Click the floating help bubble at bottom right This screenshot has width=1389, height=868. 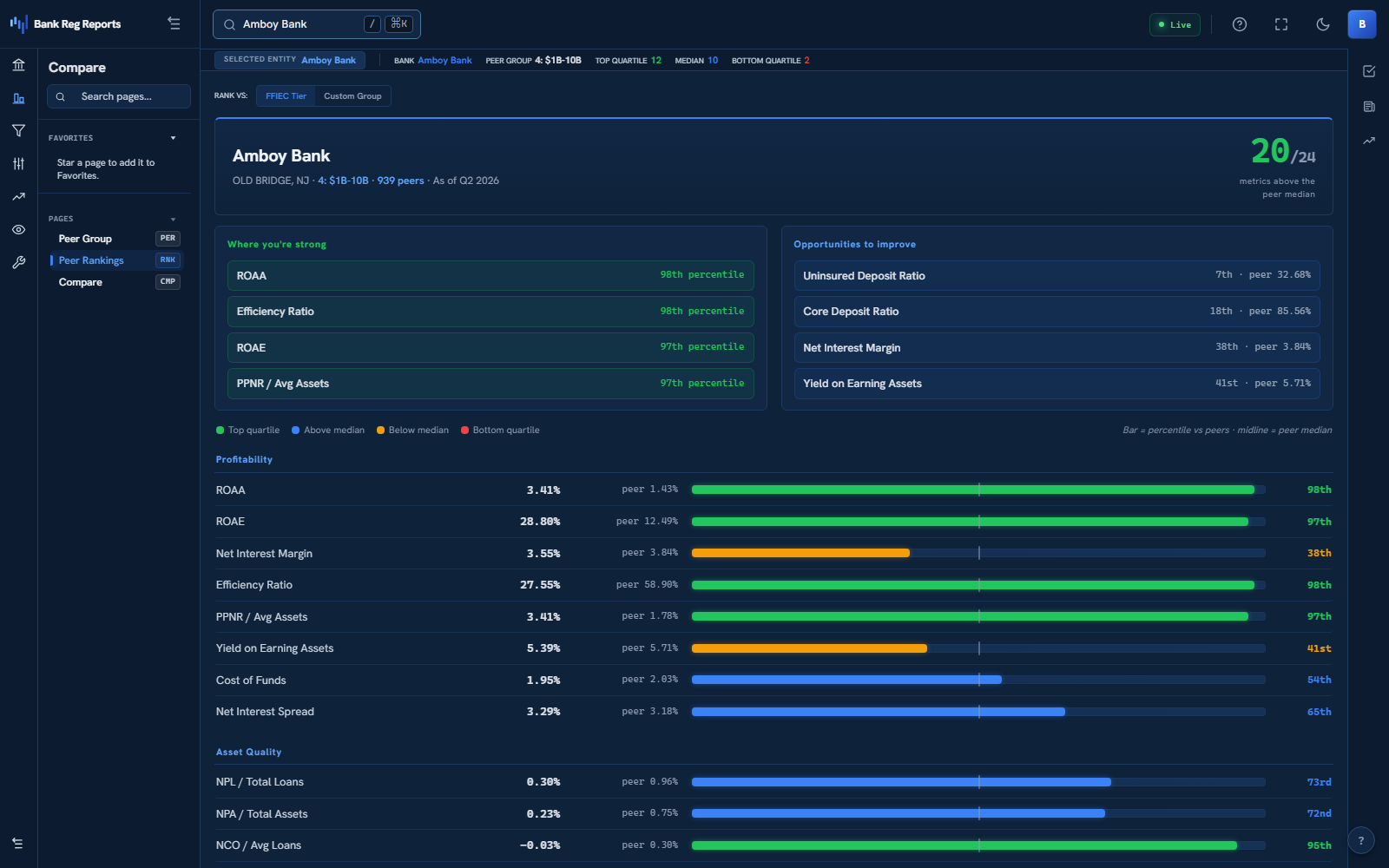[1361, 840]
